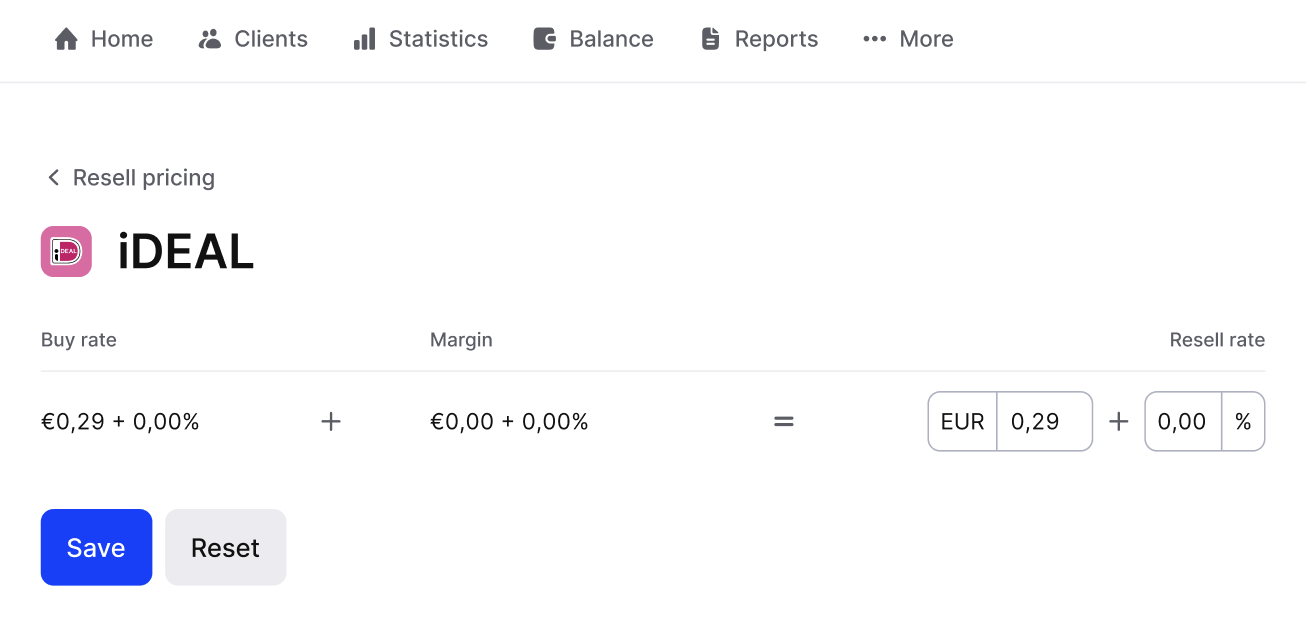Focus the EUR 0,29 resell rate field
The width and height of the screenshot is (1306, 620).
click(x=1043, y=422)
